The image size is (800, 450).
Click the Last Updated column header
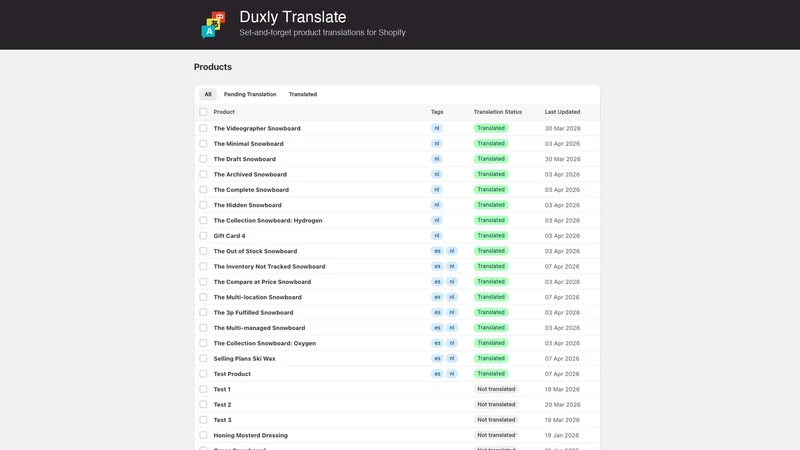coord(562,112)
